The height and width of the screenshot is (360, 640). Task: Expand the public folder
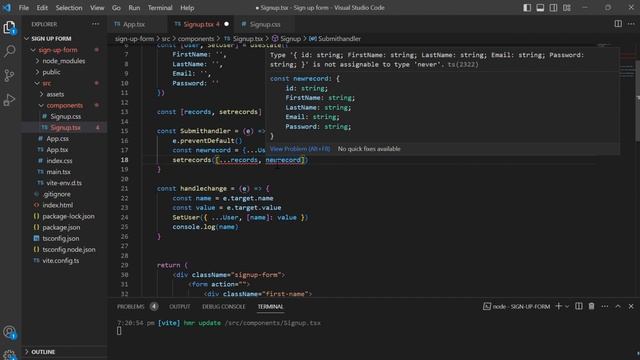click(38, 72)
